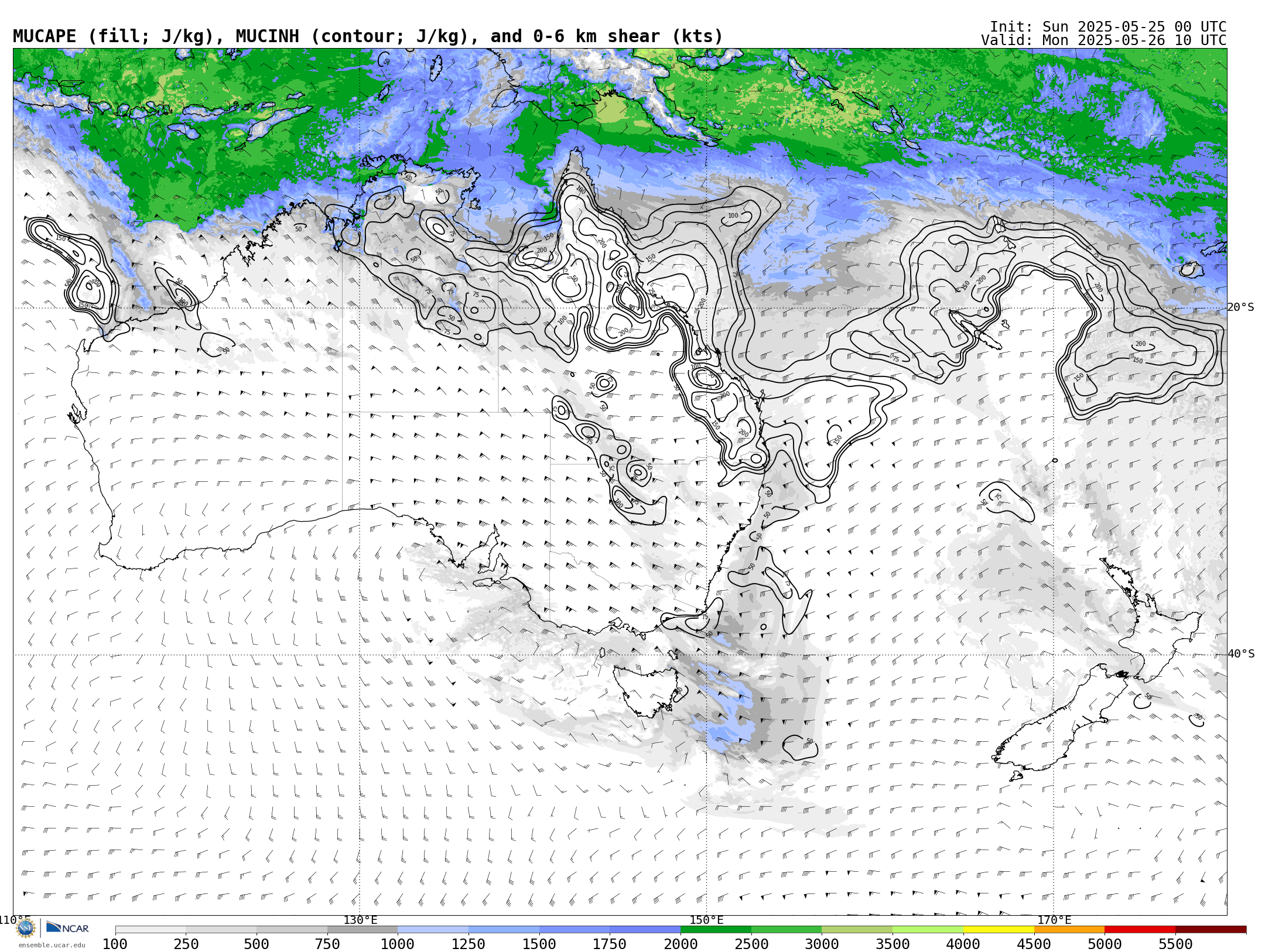Click the 250 colorbar tick label
This screenshot has height=952, width=1265.
(186, 944)
